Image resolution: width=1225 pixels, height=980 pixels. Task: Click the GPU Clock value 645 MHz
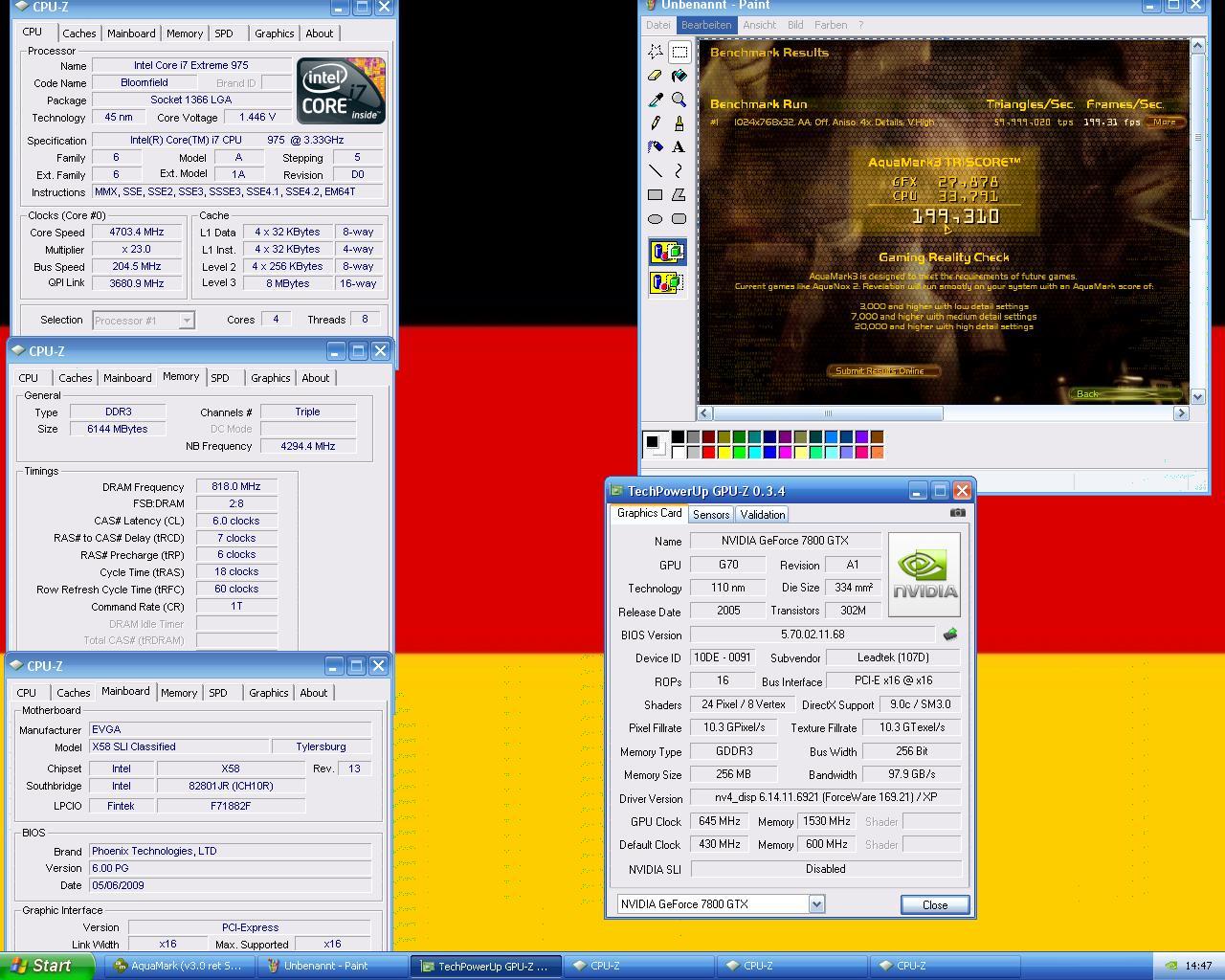point(720,821)
